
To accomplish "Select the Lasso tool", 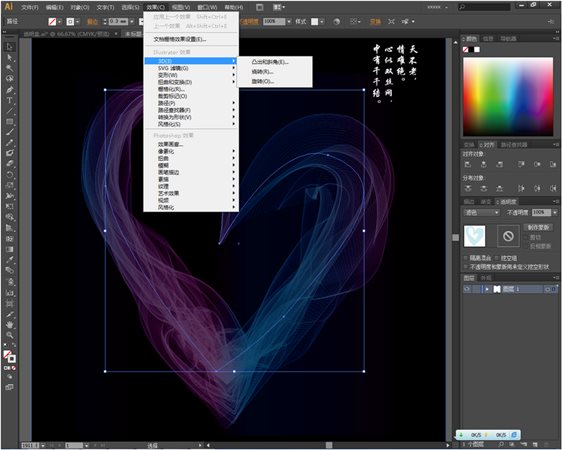I will click(x=9, y=79).
